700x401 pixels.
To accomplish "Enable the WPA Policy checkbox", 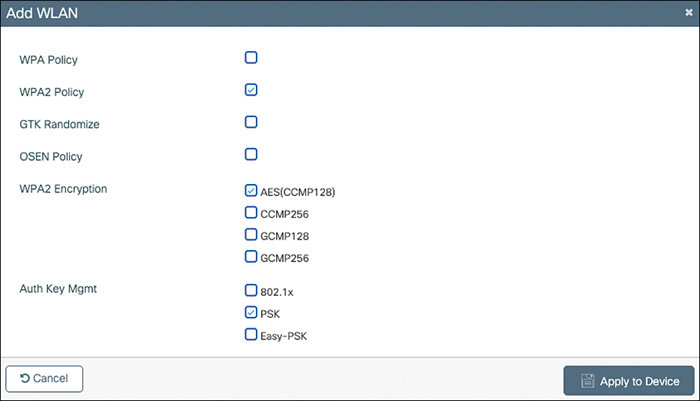I will (x=251, y=57).
